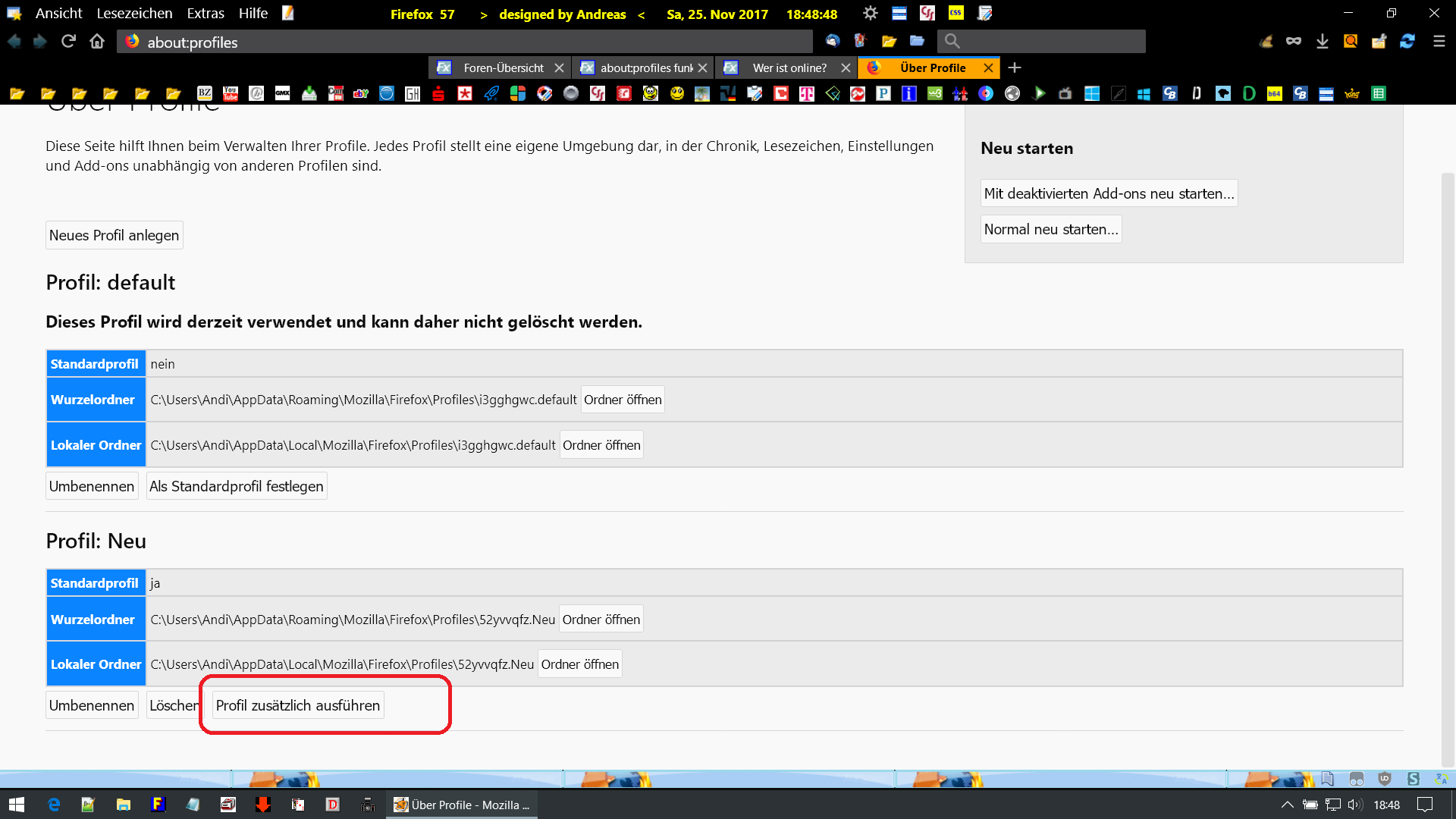1456x819 pixels.
Task: Click the Telekom T bookmark icon
Action: pyautogui.click(x=806, y=93)
